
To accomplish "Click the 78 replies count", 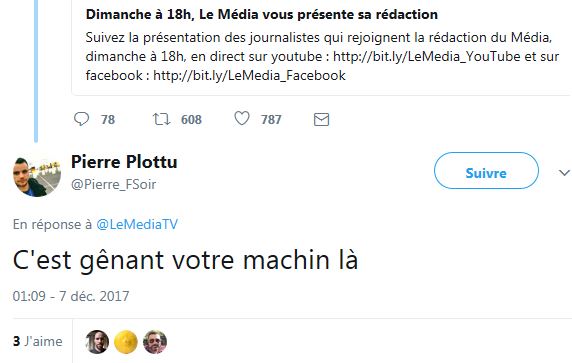I will pyautogui.click(x=108, y=120).
